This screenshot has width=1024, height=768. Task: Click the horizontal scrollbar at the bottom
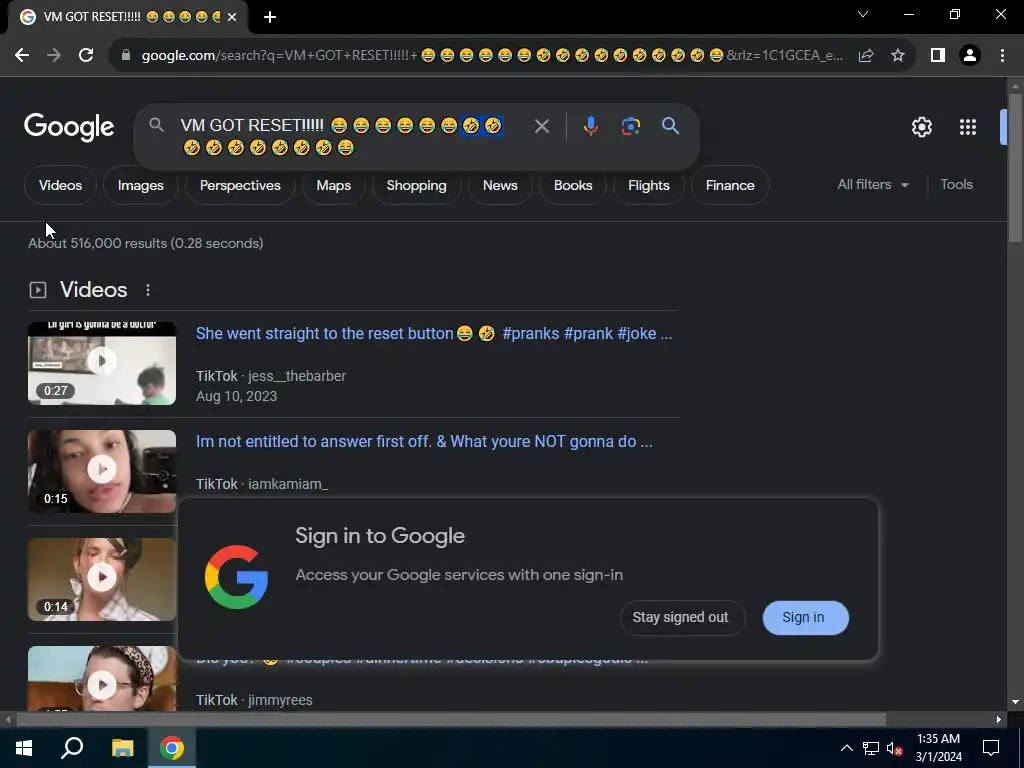(451, 720)
